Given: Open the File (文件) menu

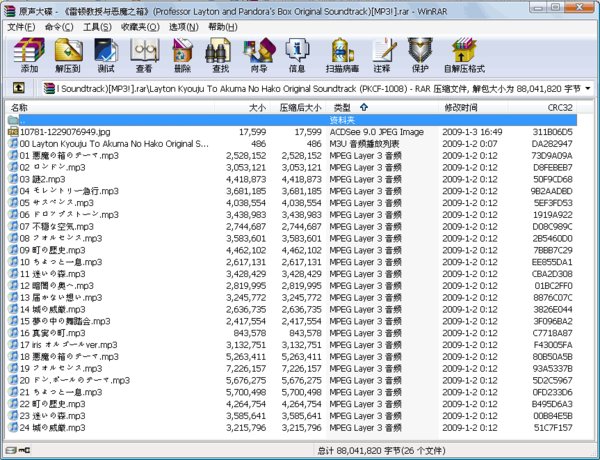Looking at the screenshot, I should tap(21, 27).
